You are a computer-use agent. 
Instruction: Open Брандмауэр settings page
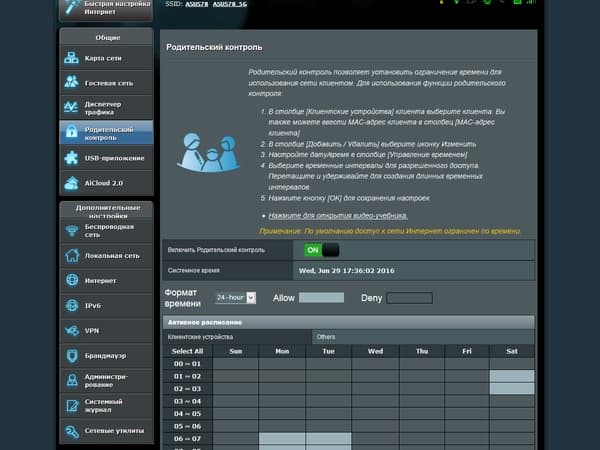[106, 355]
